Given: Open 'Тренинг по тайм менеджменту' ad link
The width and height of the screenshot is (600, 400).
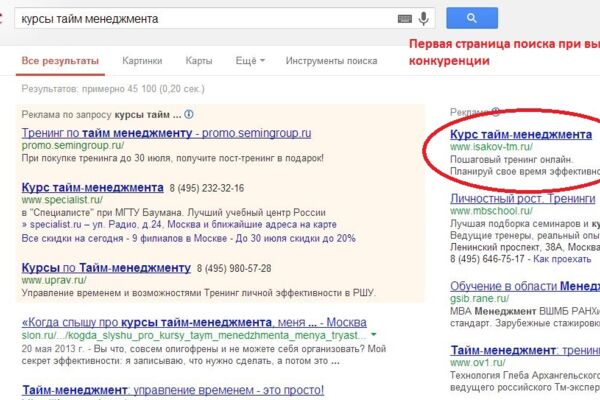Looking at the screenshot, I should [x=166, y=133].
